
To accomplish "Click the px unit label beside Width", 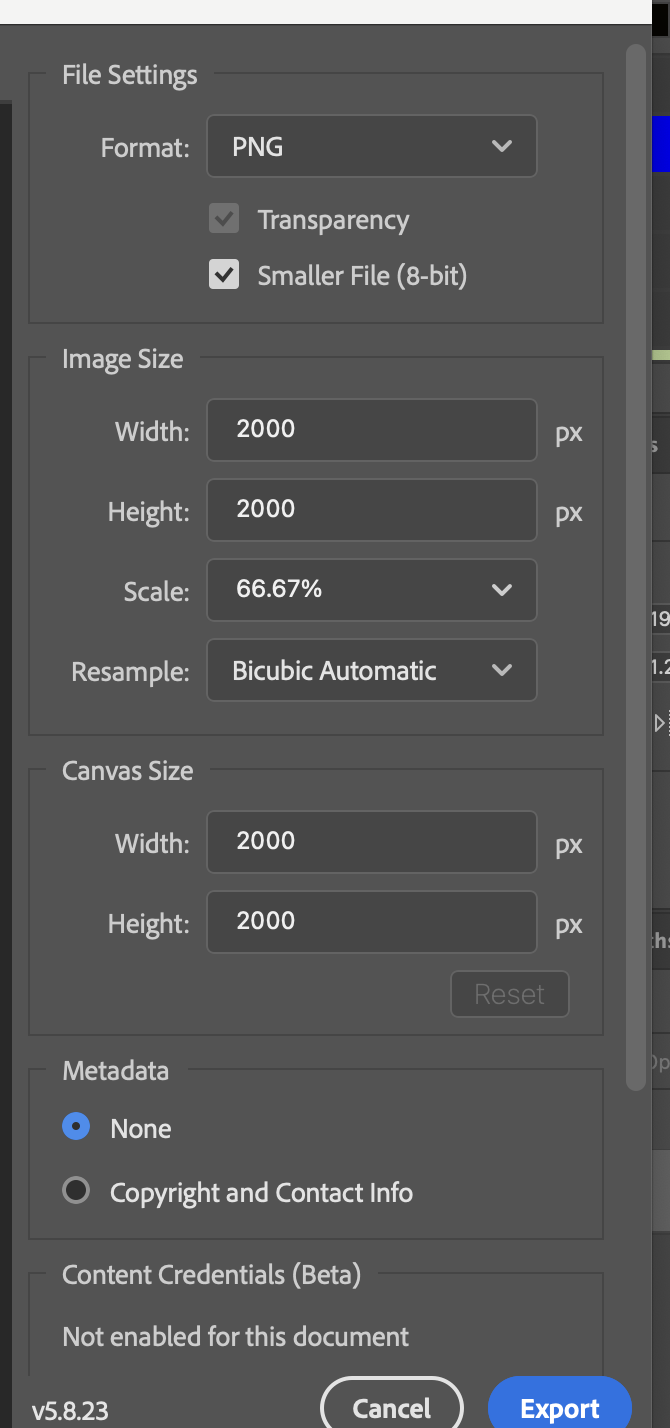I will (x=568, y=432).
